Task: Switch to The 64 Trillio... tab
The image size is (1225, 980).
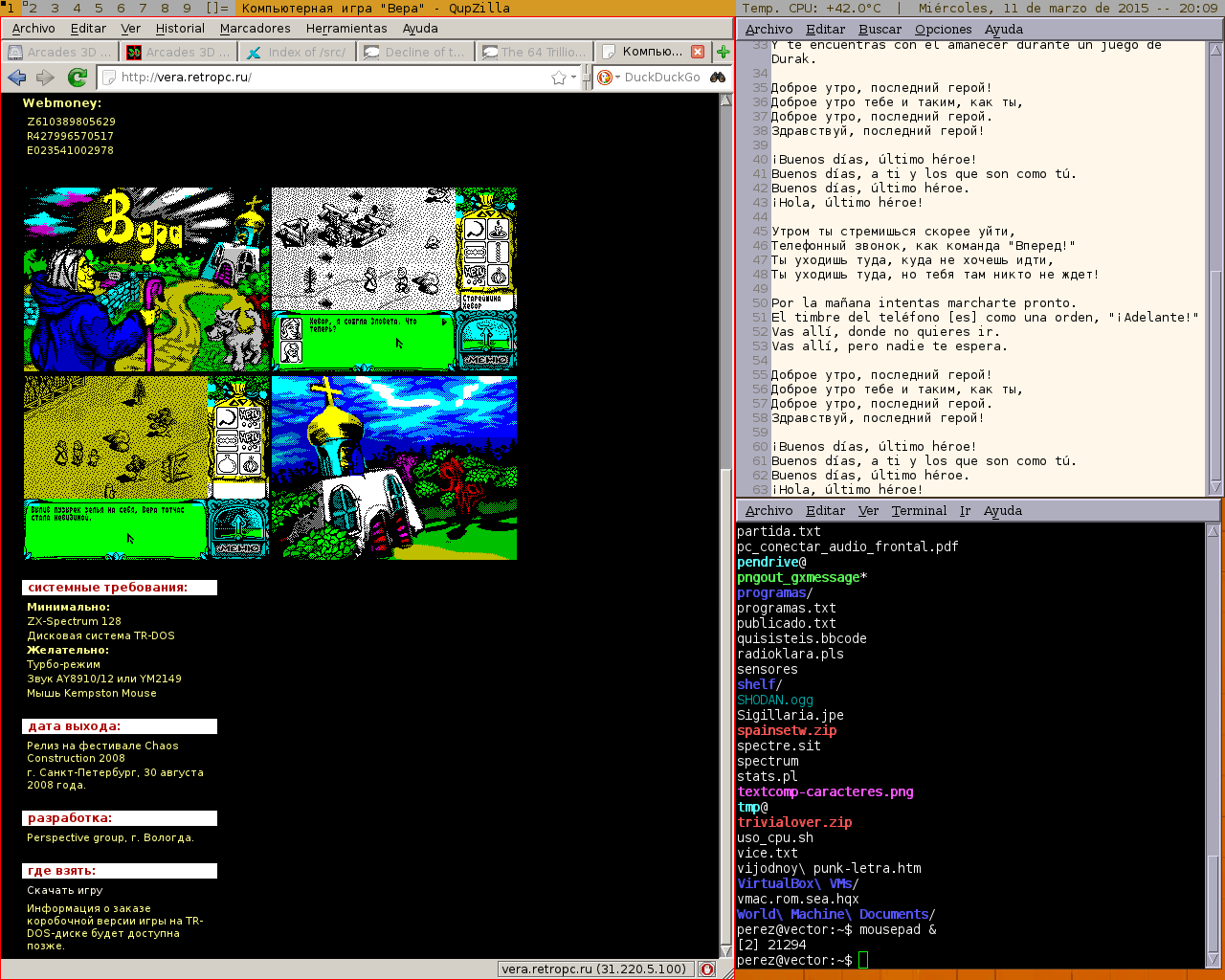Action: (533, 52)
